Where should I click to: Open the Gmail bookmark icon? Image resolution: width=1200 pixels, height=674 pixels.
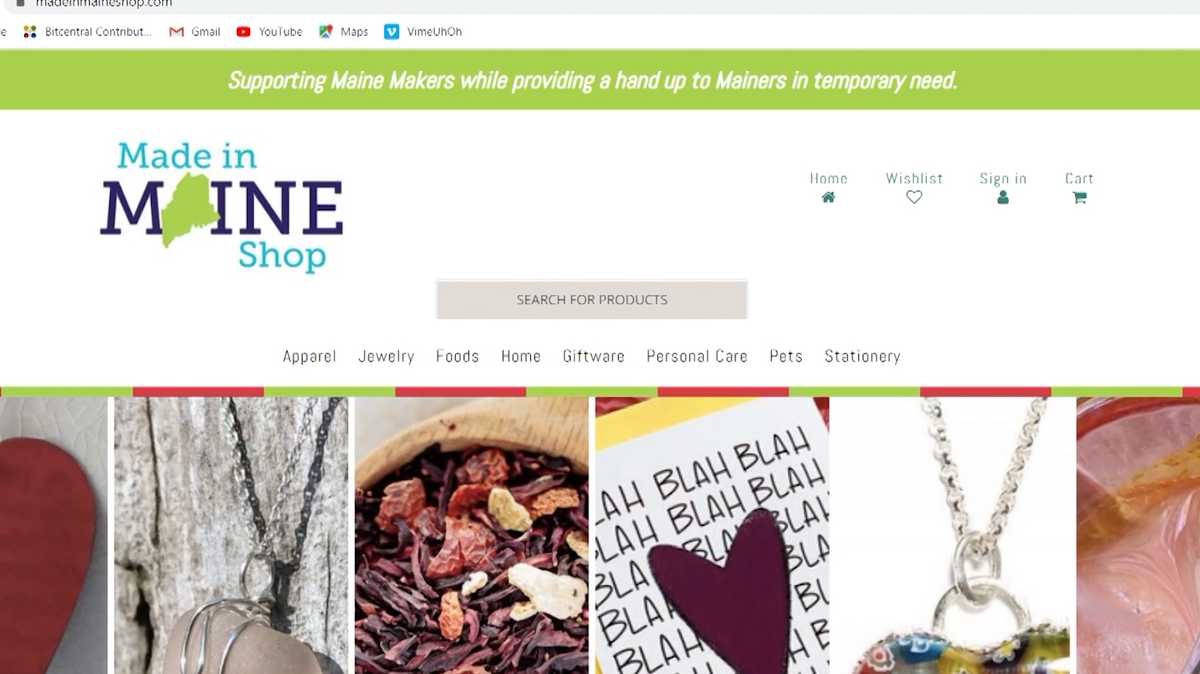177,32
